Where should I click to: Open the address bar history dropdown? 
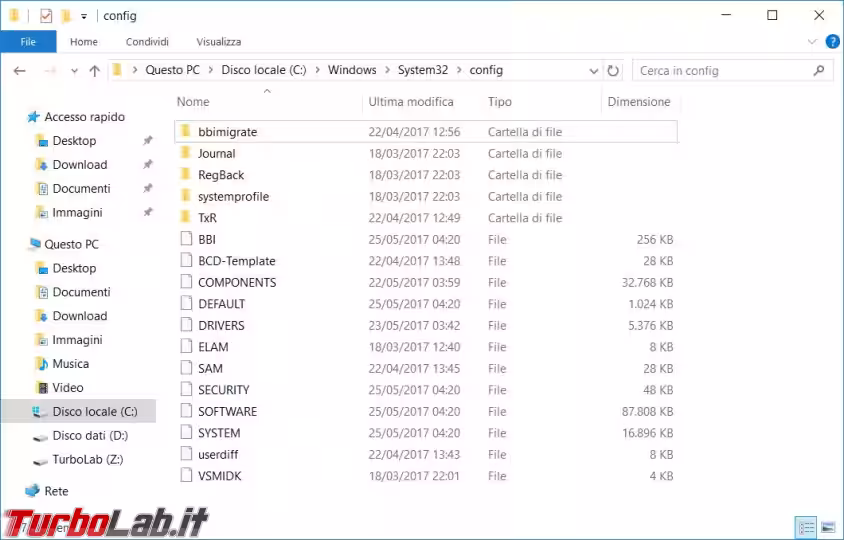[x=594, y=71]
